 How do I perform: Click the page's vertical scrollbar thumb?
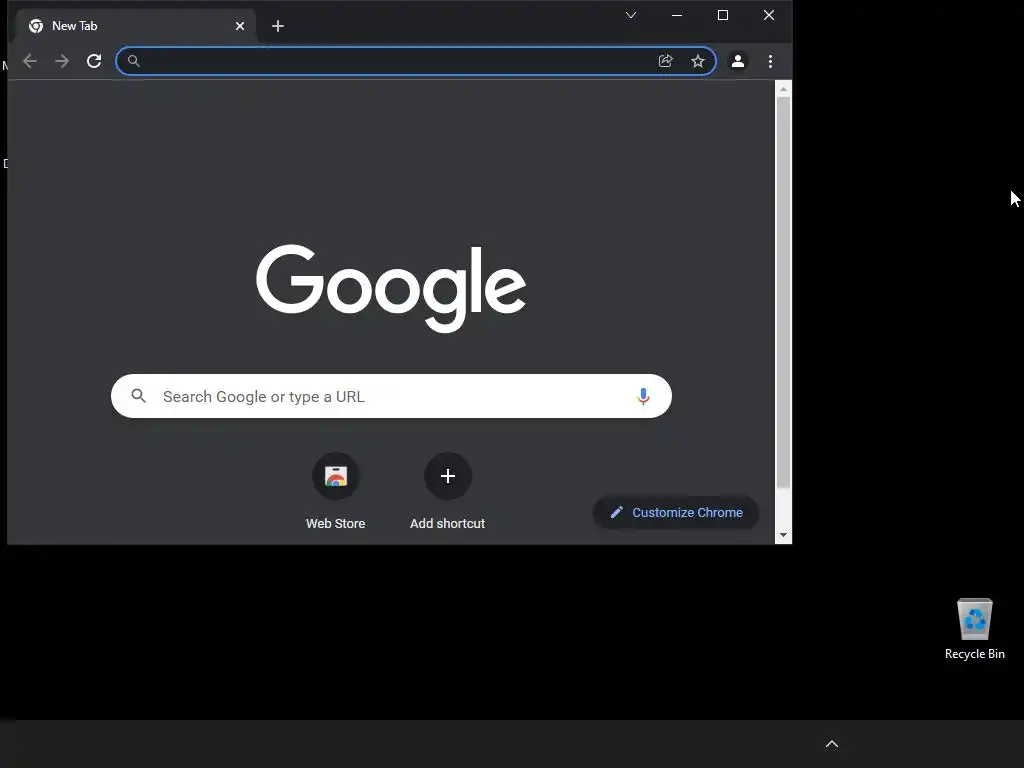pos(783,292)
